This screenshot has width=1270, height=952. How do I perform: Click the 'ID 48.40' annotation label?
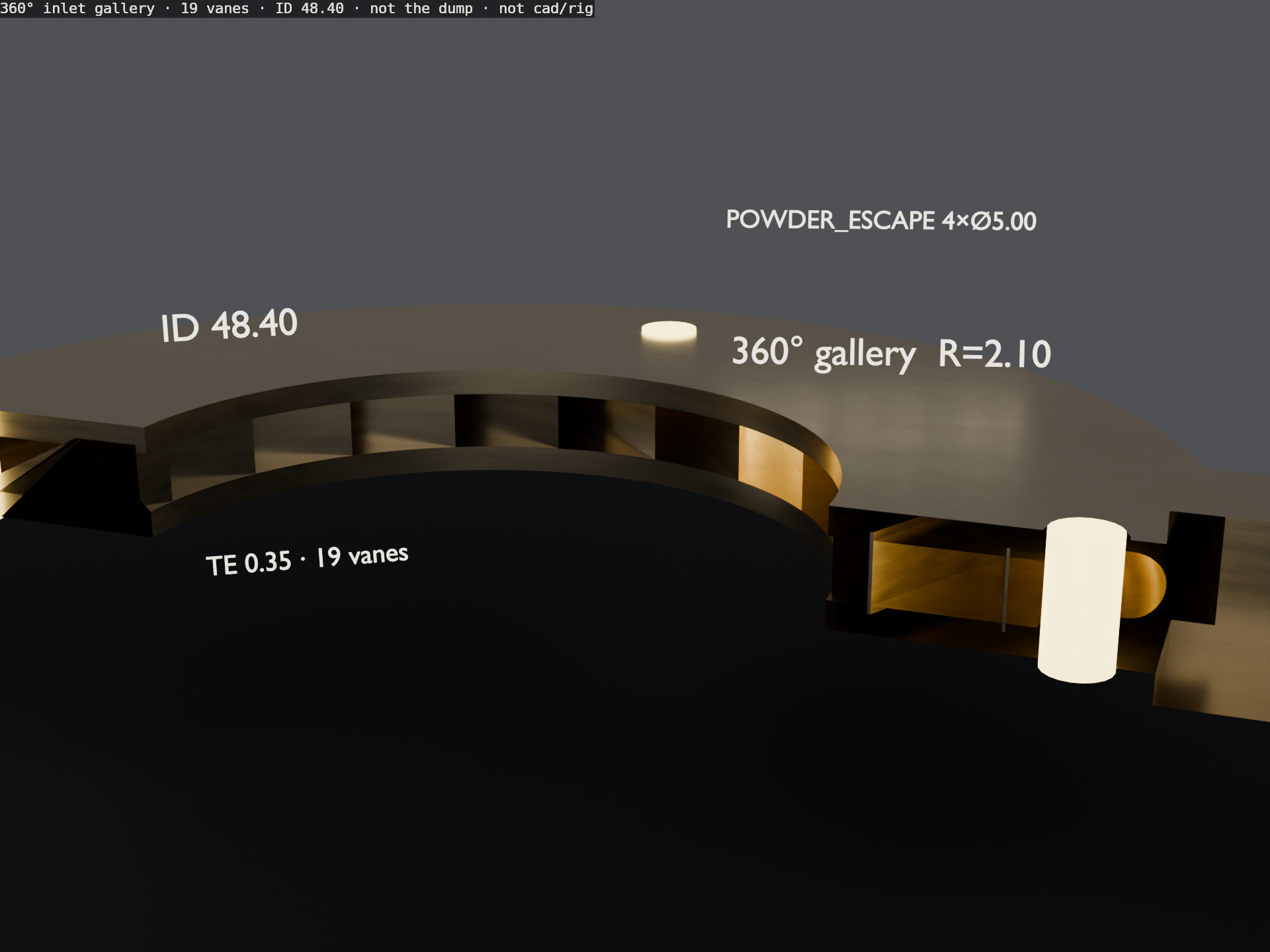point(229,325)
